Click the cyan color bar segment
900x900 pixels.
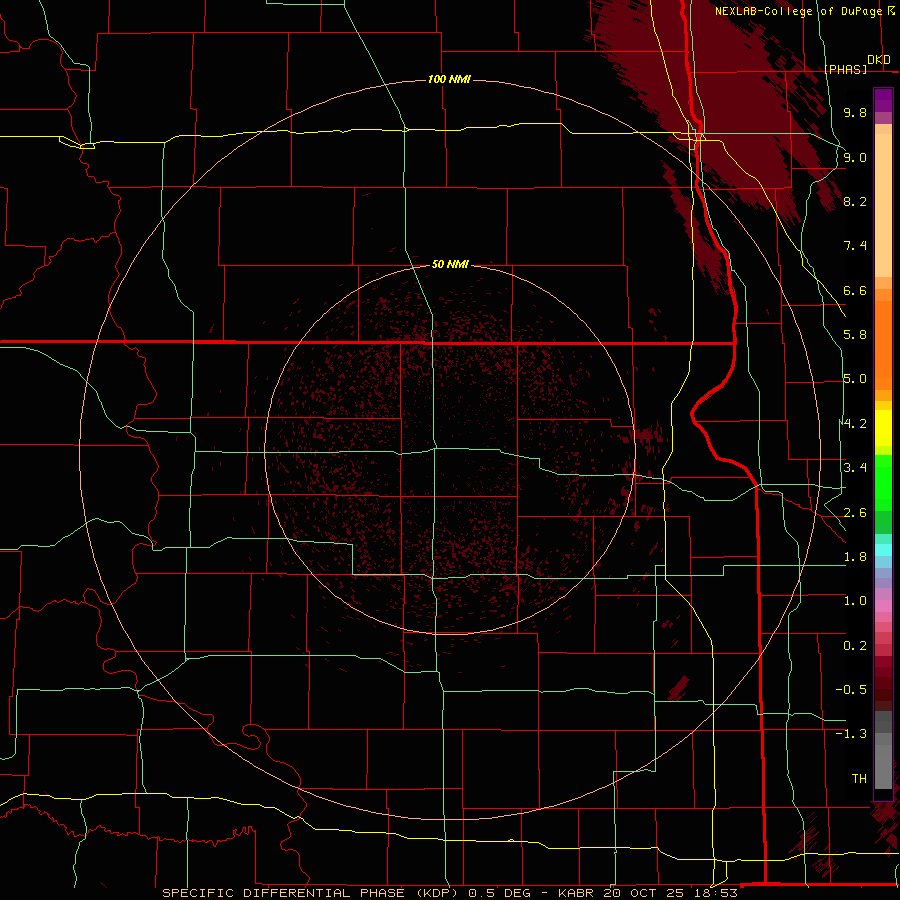point(883,550)
